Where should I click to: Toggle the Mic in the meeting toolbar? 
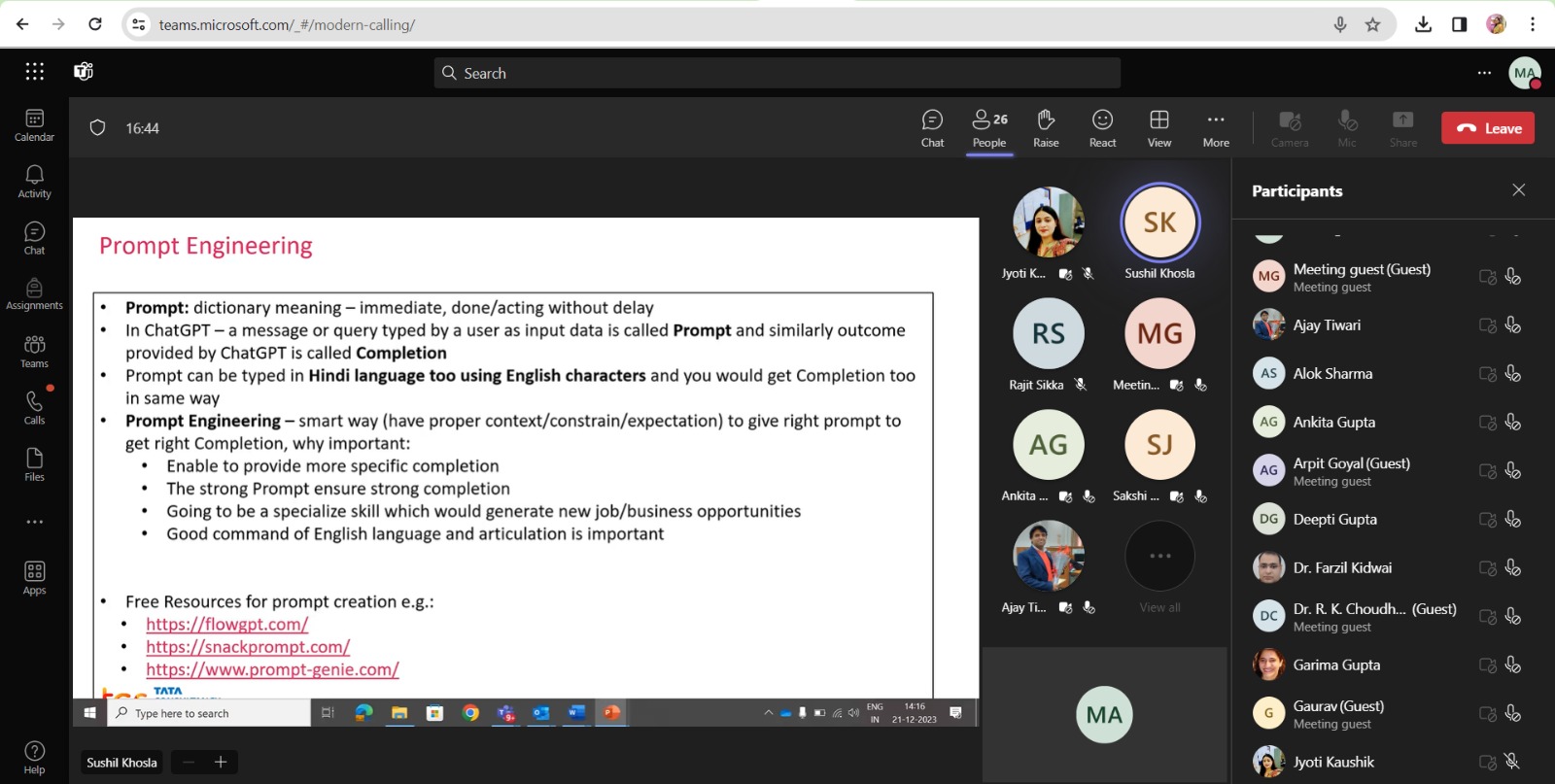[1347, 128]
